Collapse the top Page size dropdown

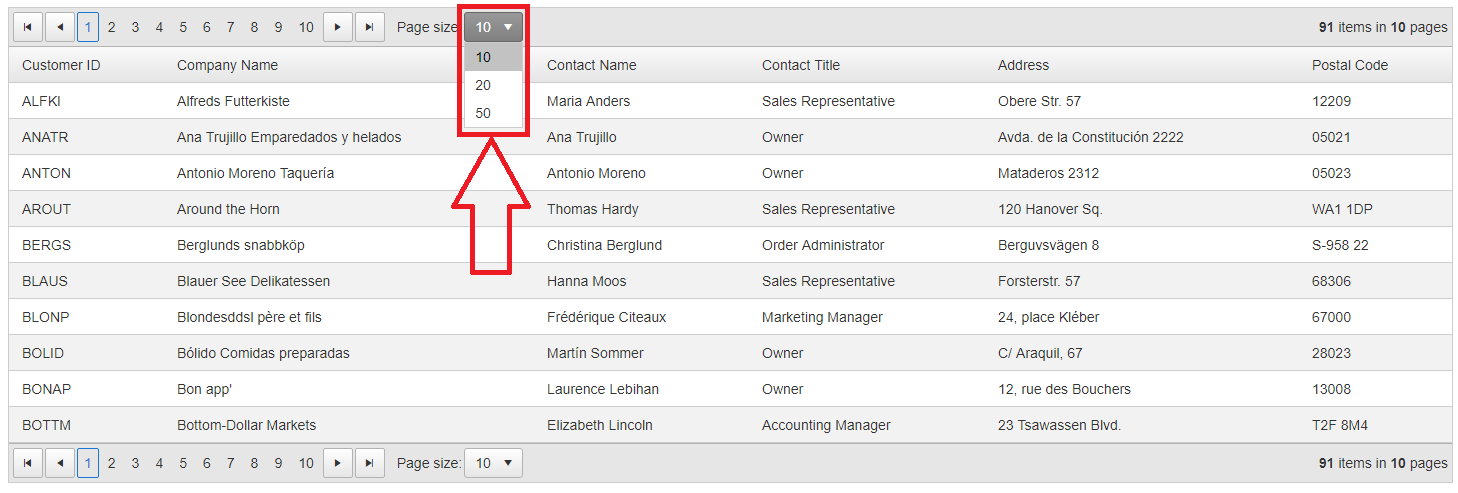(494, 27)
